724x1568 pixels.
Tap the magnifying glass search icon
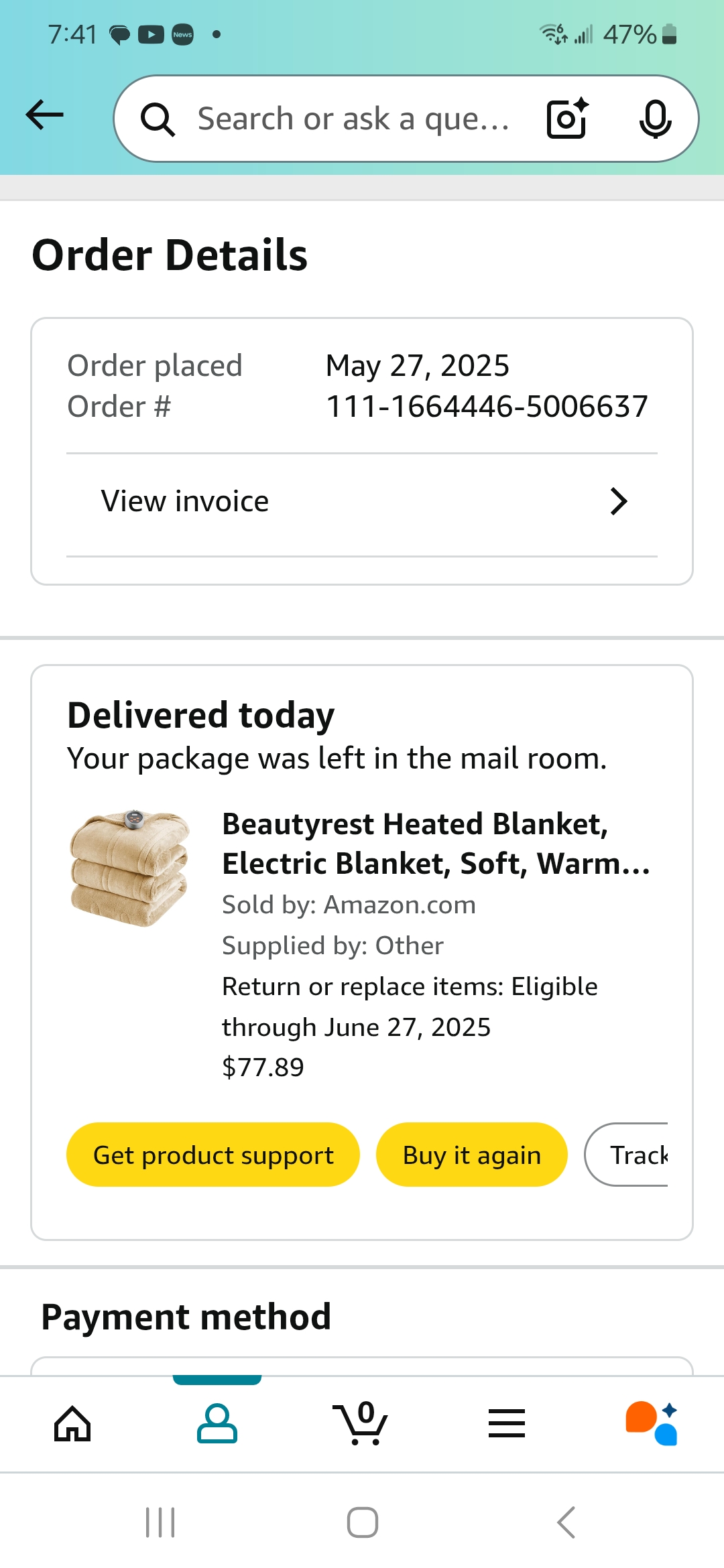pyautogui.click(x=158, y=119)
